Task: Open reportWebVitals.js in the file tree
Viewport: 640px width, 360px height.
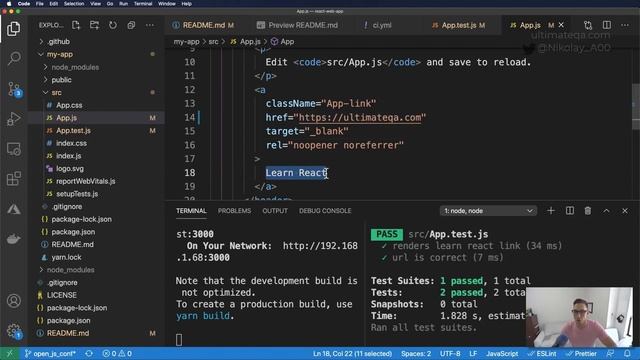Action: pyautogui.click(x=86, y=181)
